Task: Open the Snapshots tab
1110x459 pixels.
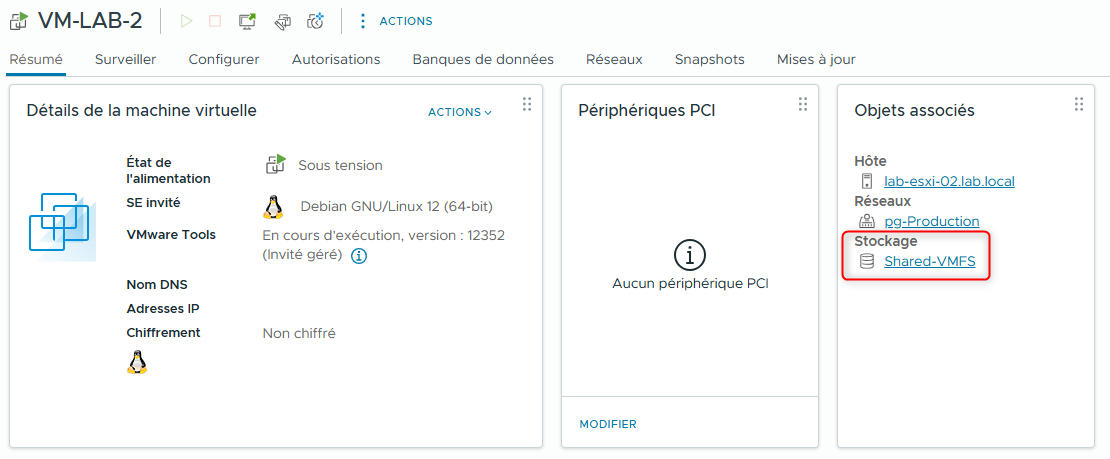Action: pyautogui.click(x=709, y=60)
